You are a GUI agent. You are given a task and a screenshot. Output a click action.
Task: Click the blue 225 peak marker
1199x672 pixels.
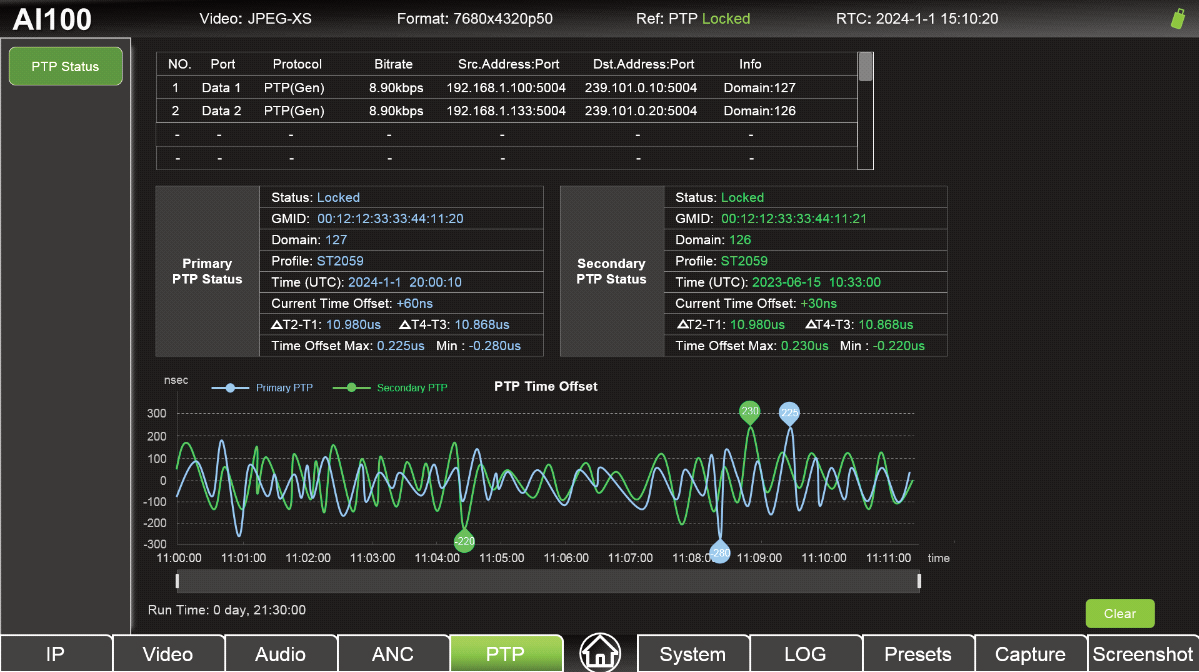tap(789, 412)
